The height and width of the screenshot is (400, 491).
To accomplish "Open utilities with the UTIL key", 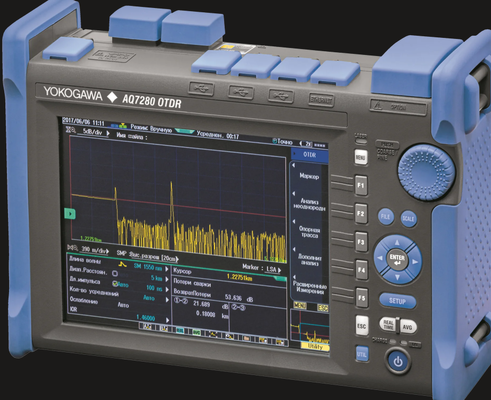I will tap(362, 354).
